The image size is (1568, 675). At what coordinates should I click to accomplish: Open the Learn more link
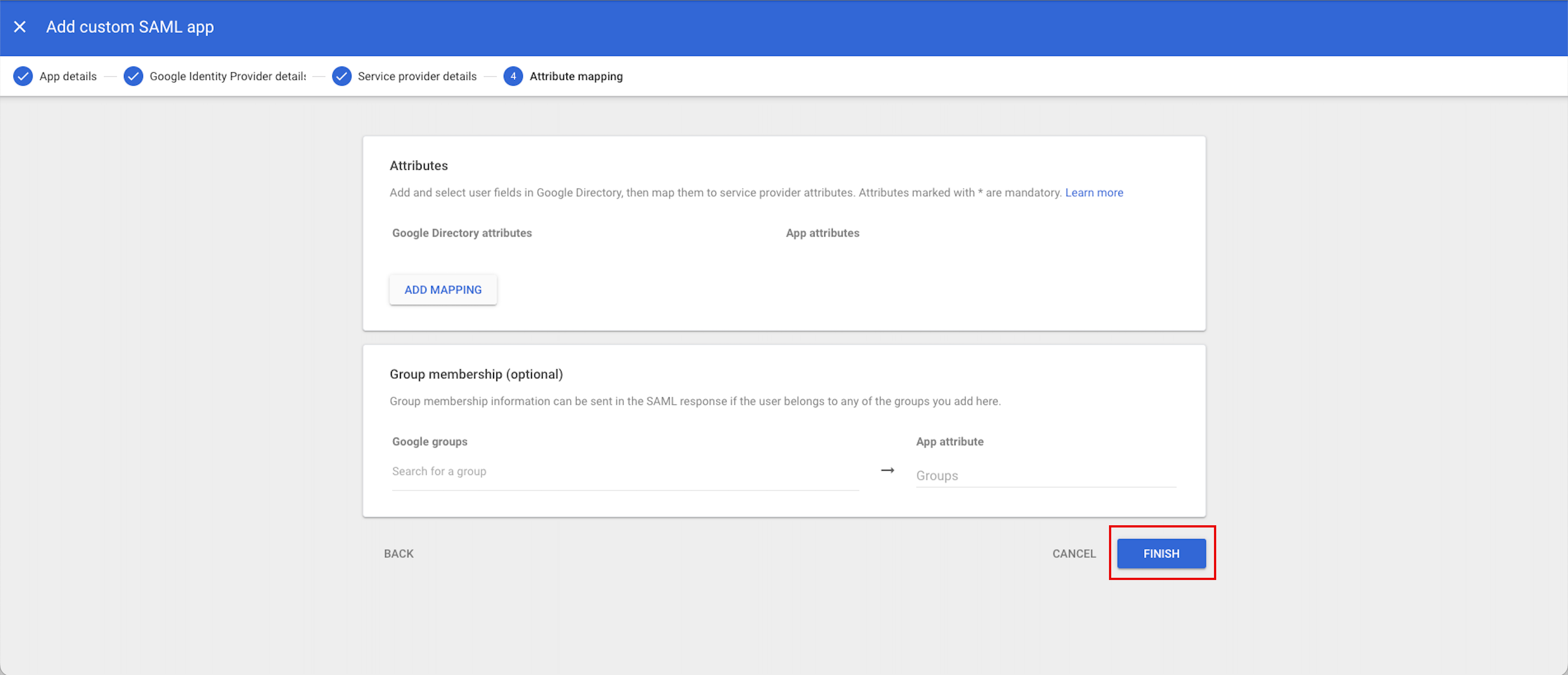point(1094,193)
